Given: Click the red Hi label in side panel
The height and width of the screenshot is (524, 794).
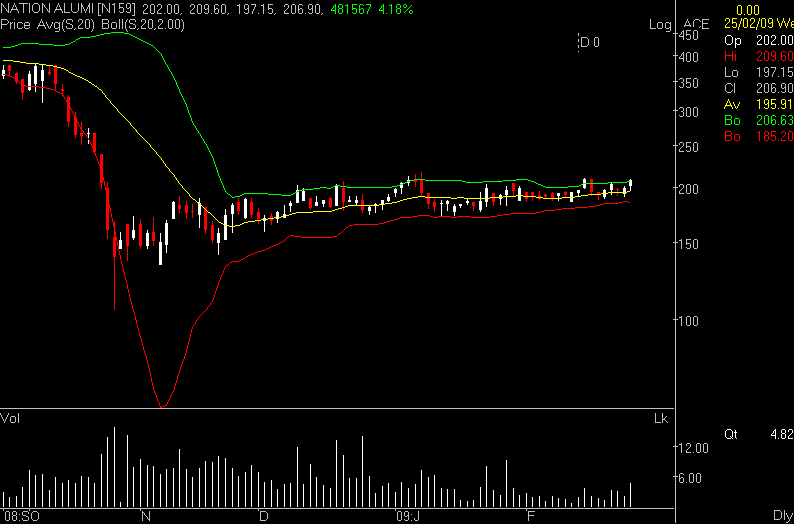Looking at the screenshot, I should click(731, 56).
